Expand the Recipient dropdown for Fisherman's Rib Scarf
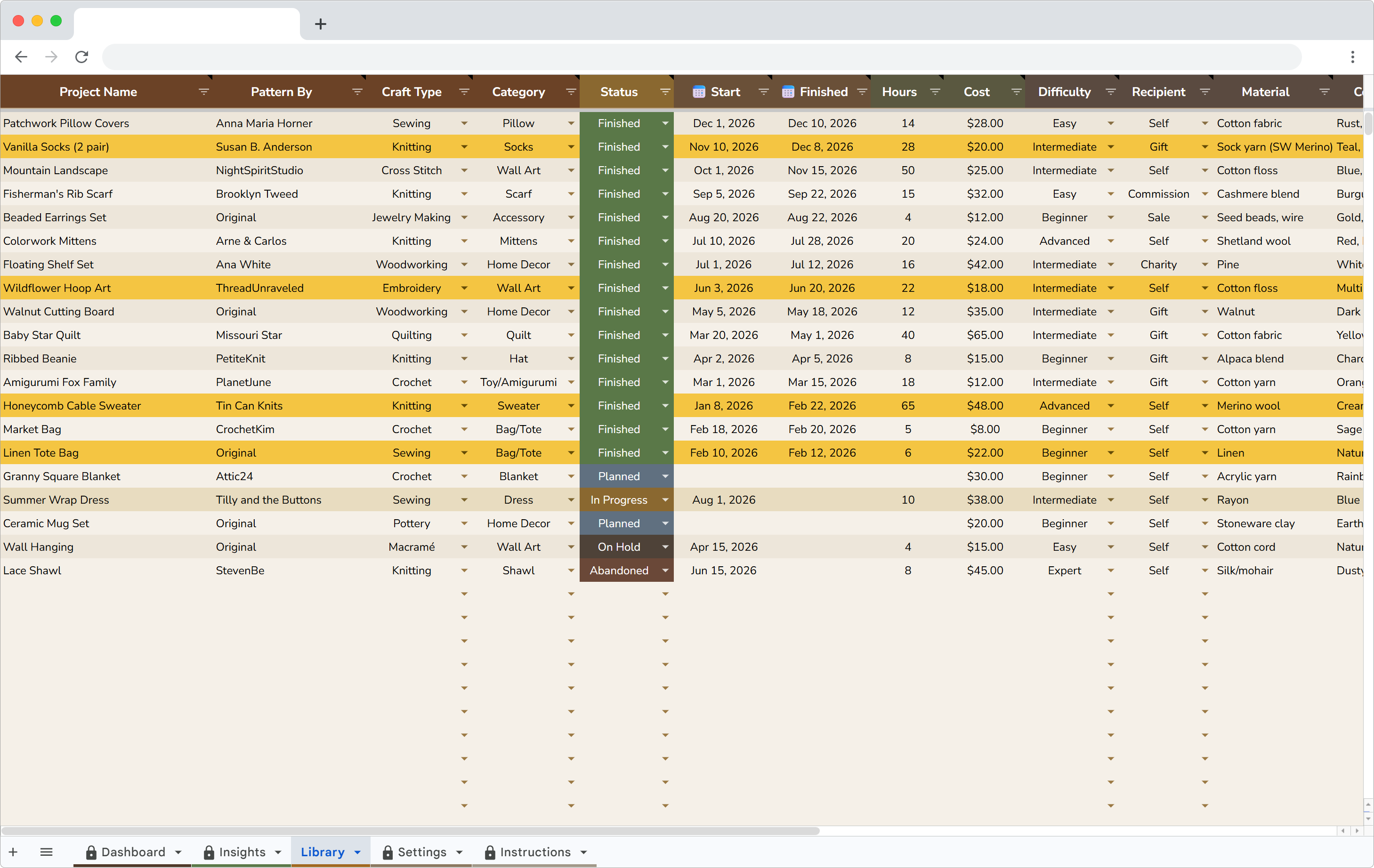The image size is (1374, 868). coord(1204,194)
